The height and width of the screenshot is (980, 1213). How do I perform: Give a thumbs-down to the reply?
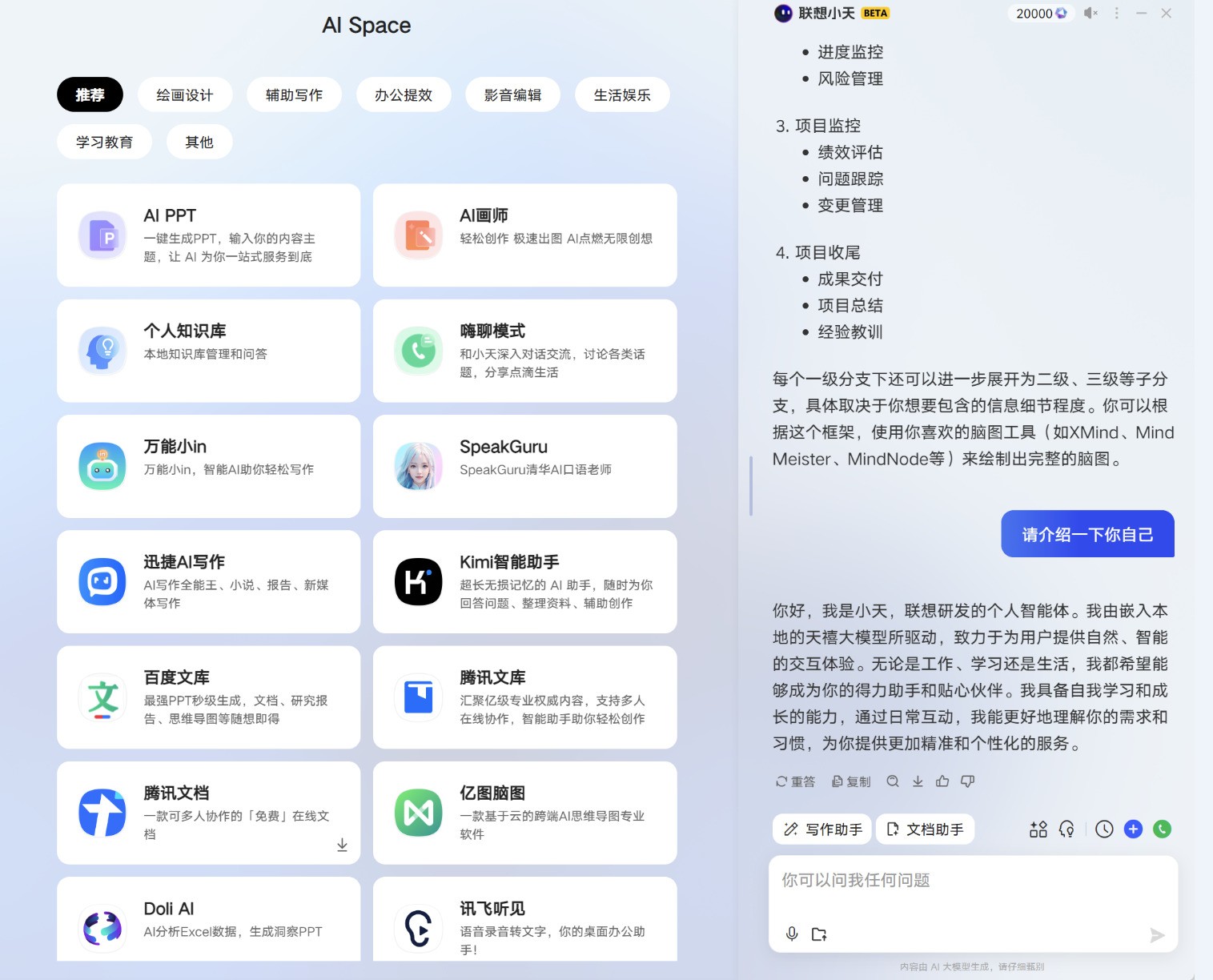pos(968,781)
